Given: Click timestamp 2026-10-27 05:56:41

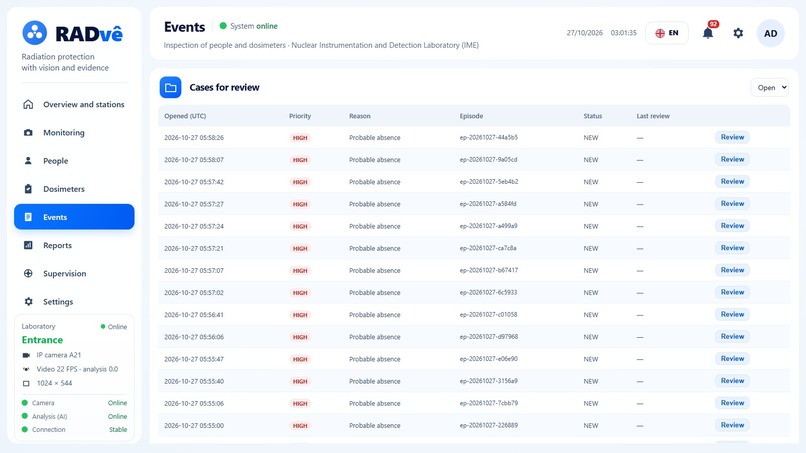Looking at the screenshot, I should [194, 315].
